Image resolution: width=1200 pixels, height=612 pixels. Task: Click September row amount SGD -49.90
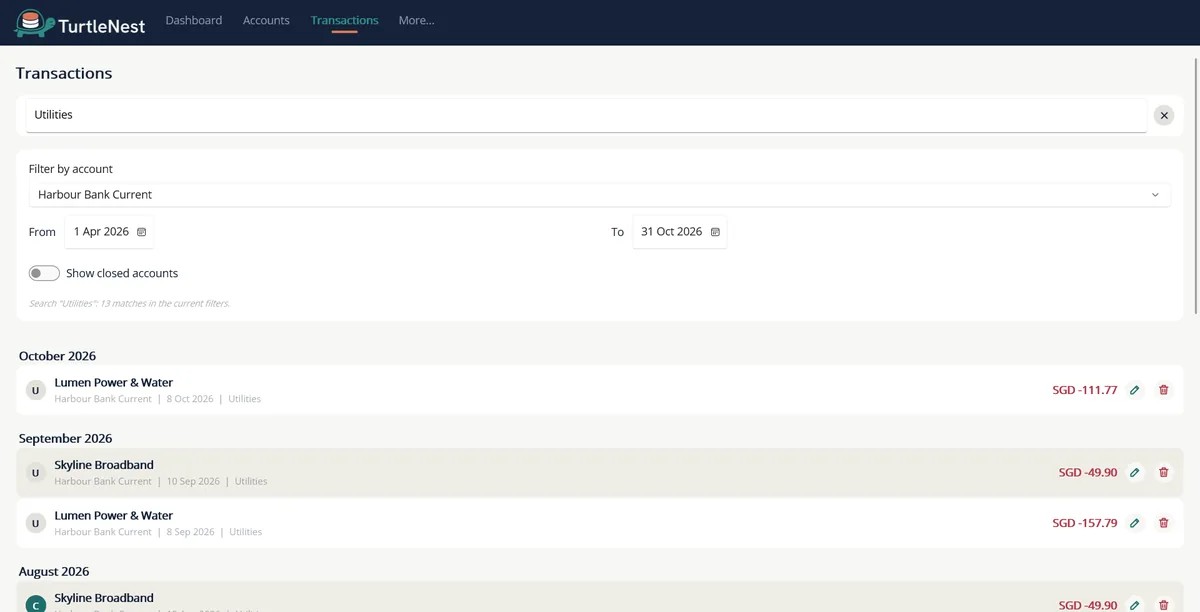(1088, 472)
